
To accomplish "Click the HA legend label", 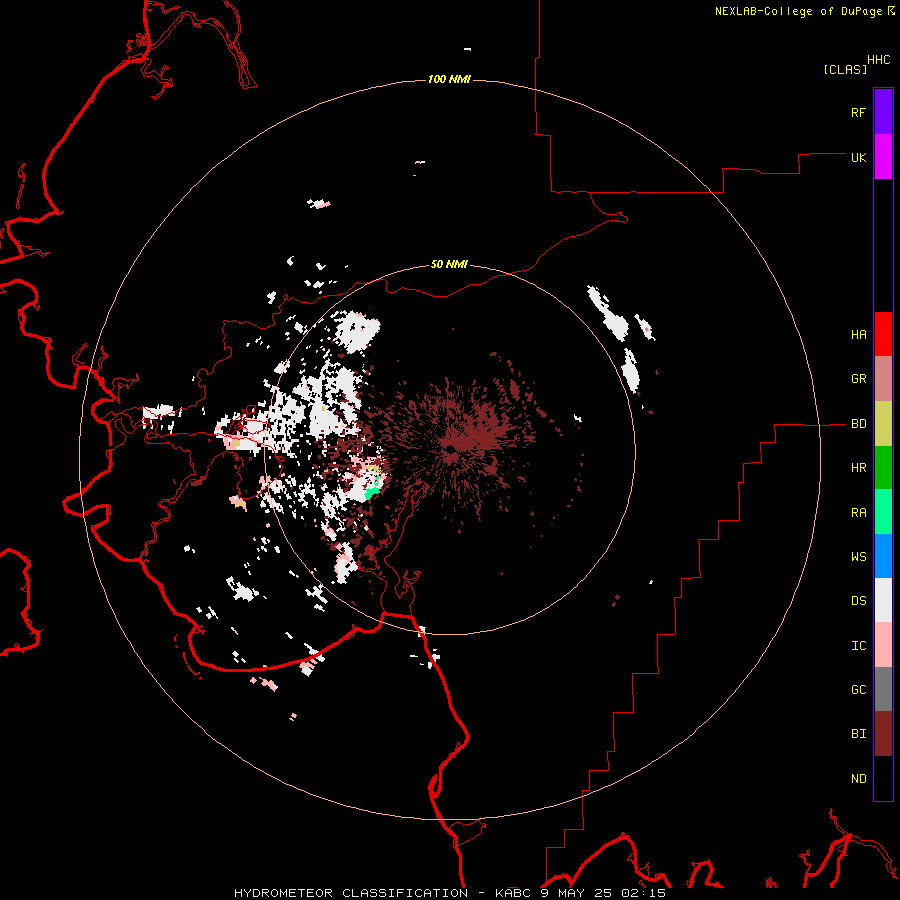I will [x=858, y=335].
